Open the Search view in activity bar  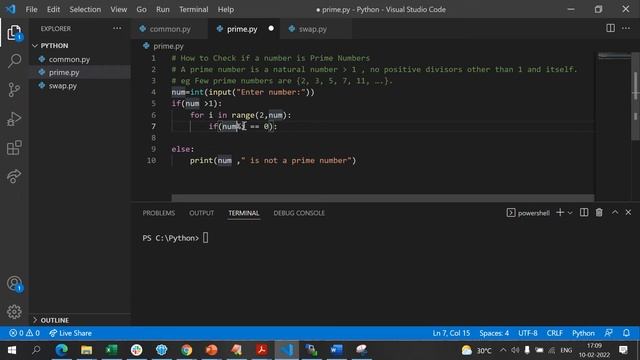[x=14, y=61]
